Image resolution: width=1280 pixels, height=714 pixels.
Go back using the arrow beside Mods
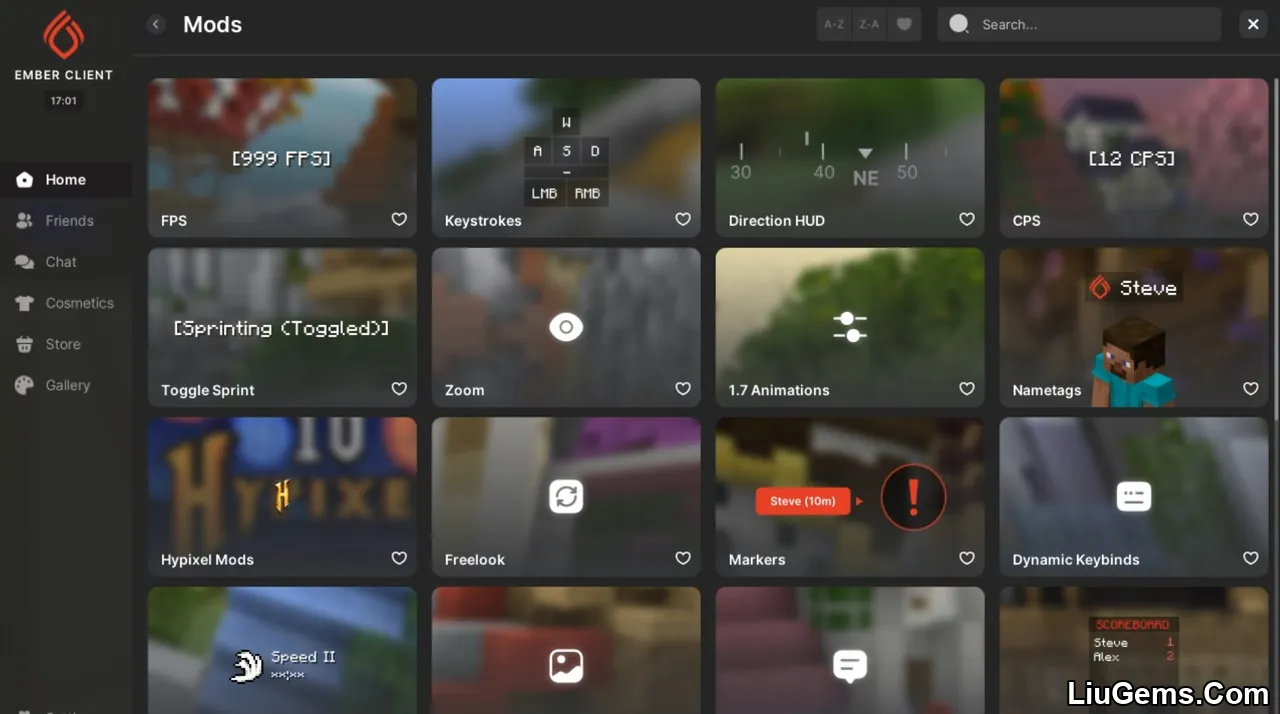tap(156, 24)
